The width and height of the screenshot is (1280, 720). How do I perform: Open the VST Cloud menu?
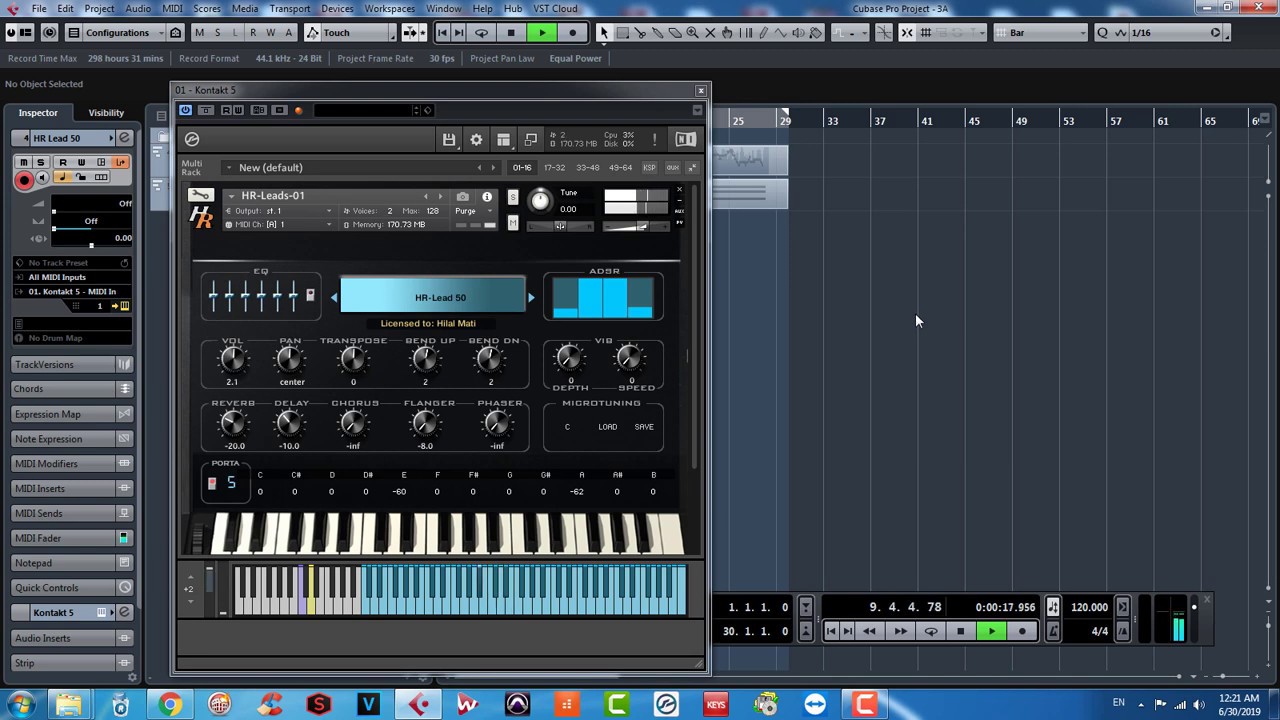click(x=555, y=8)
